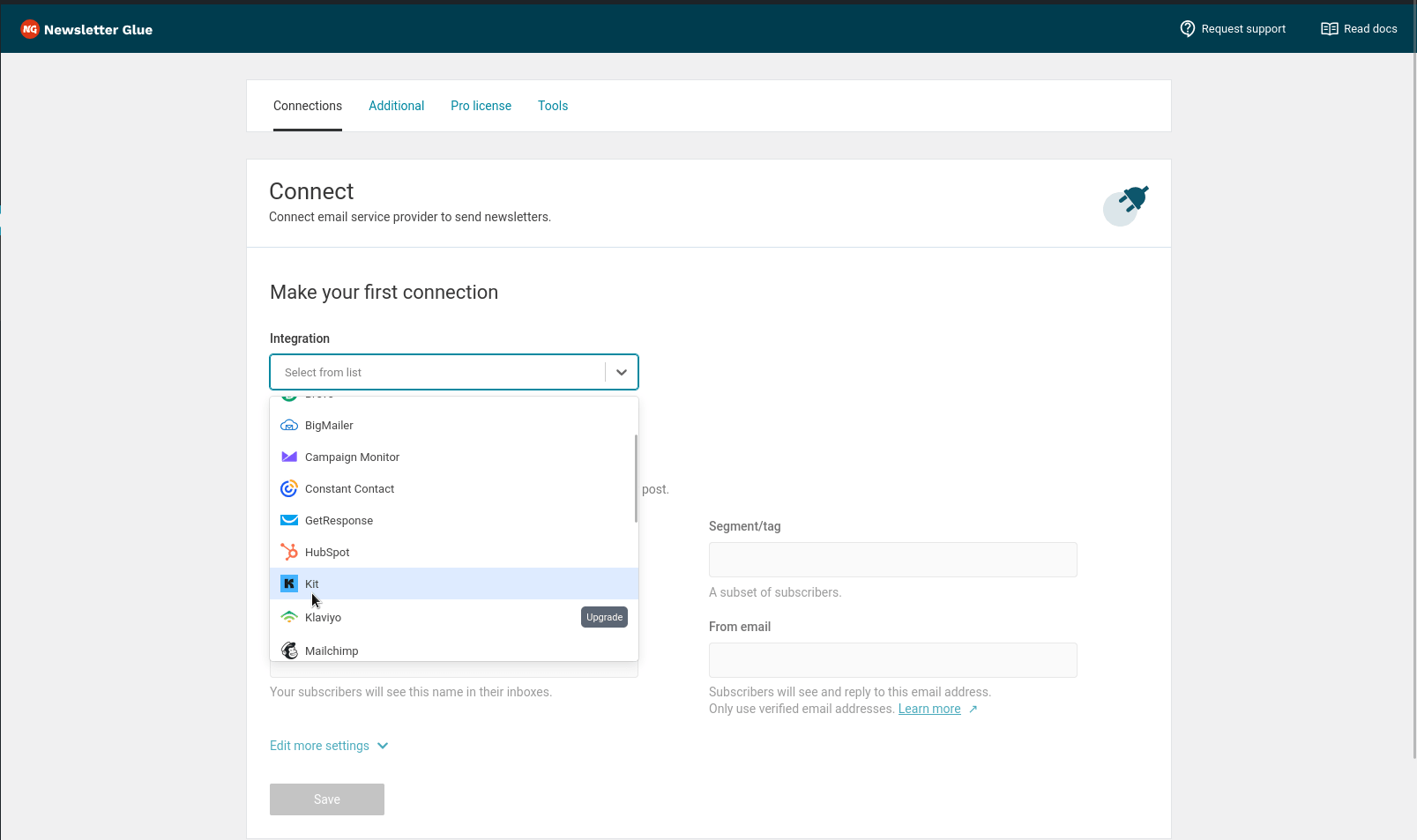Go to the Tools tab
This screenshot has height=840, width=1417.
(553, 106)
